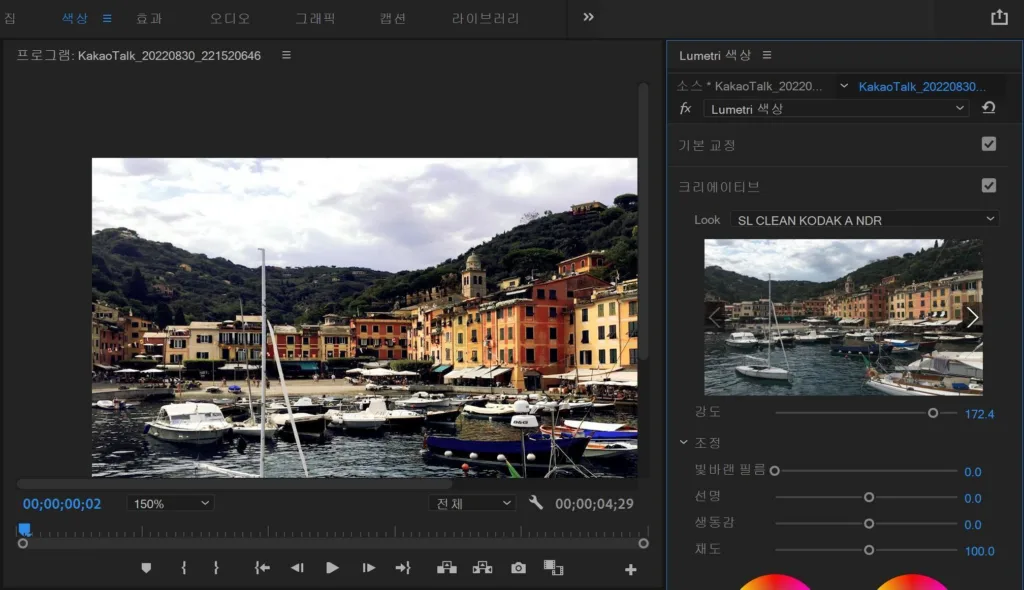The image size is (1024, 590).
Task: Switch to the 오디오 workspace tab
Action: [x=230, y=18]
